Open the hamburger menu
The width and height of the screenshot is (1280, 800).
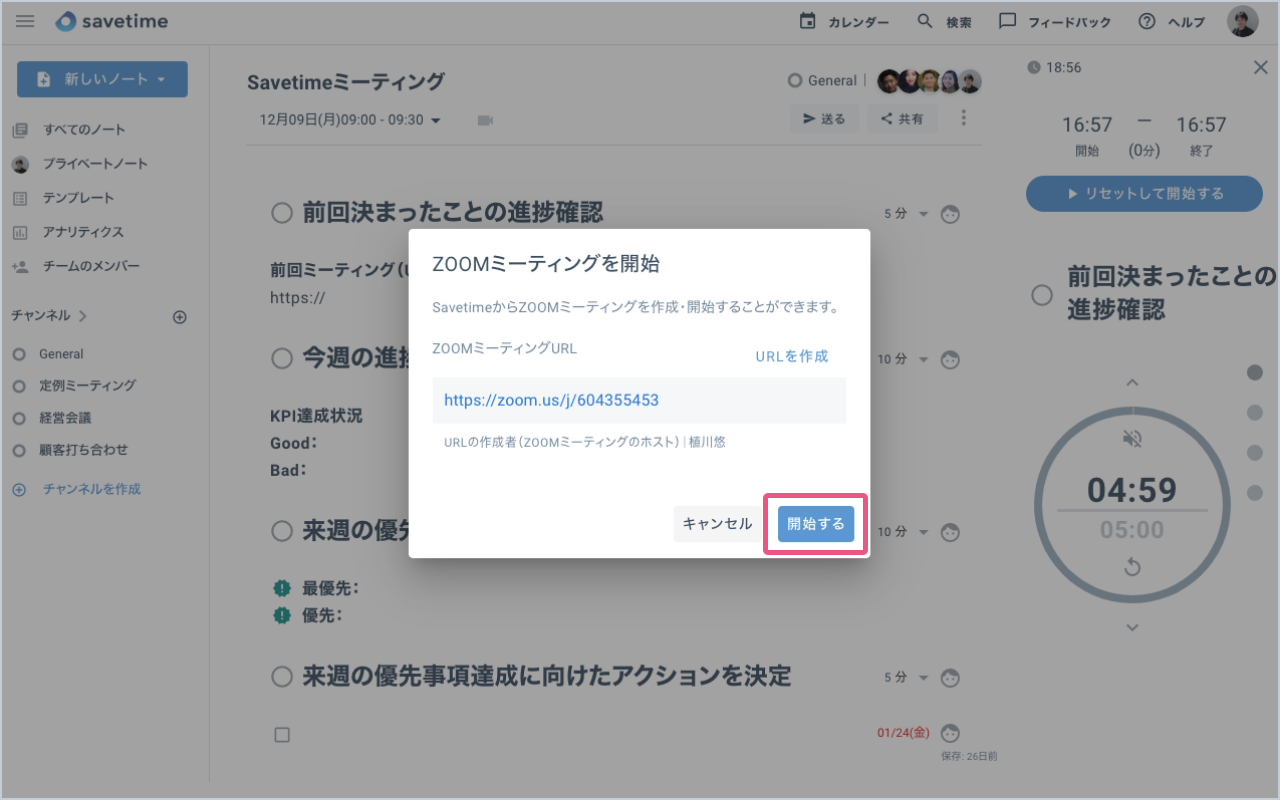pos(25,21)
